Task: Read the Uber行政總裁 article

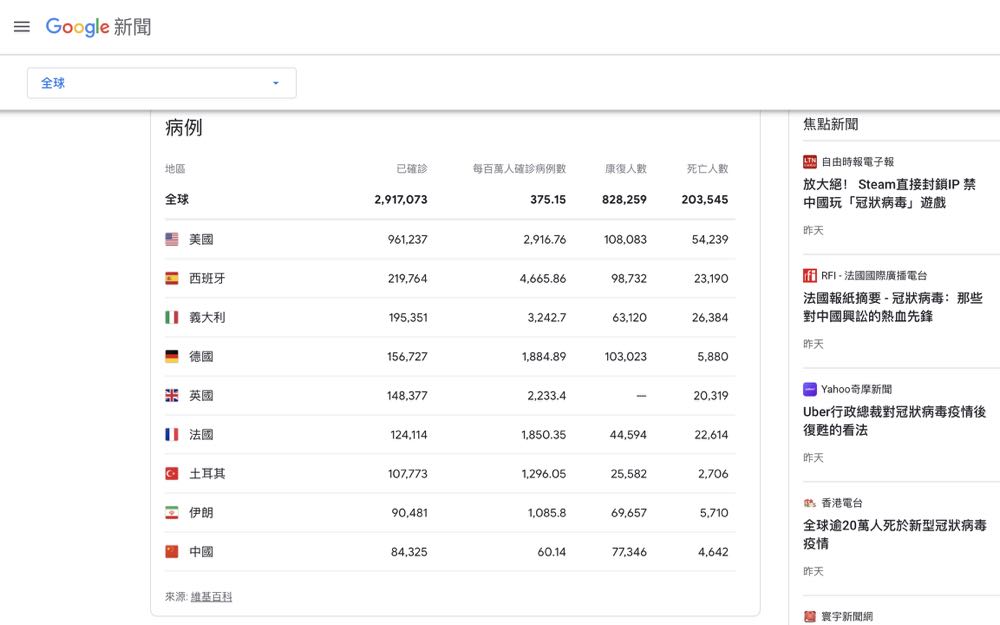Action: coord(894,421)
